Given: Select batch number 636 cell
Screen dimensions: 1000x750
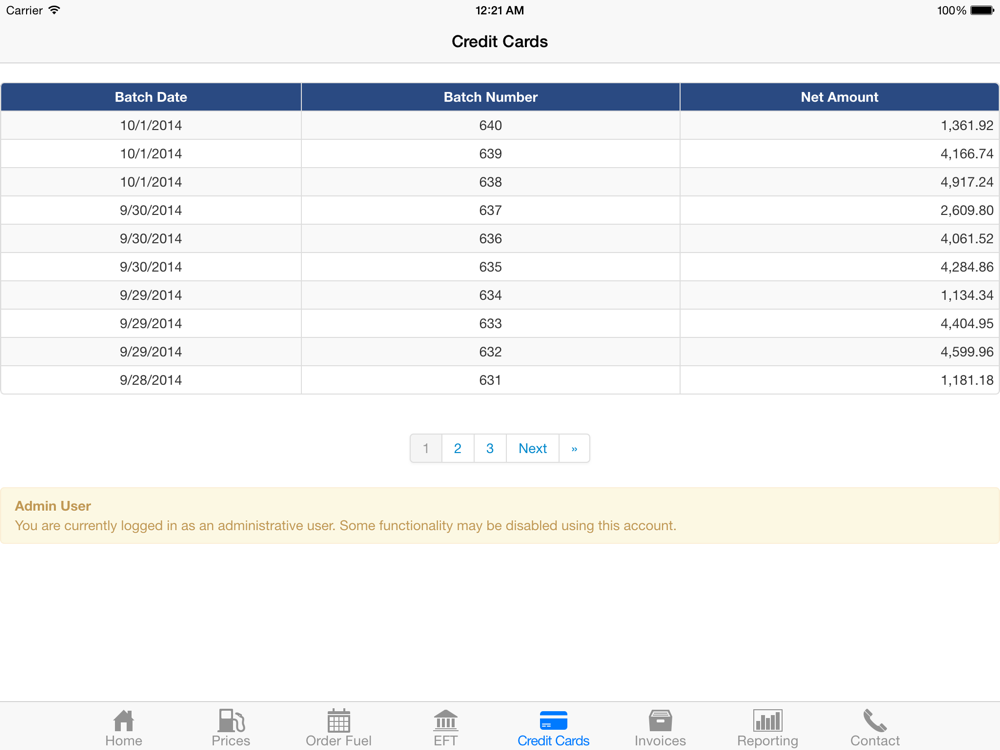Looking at the screenshot, I should [490, 239].
